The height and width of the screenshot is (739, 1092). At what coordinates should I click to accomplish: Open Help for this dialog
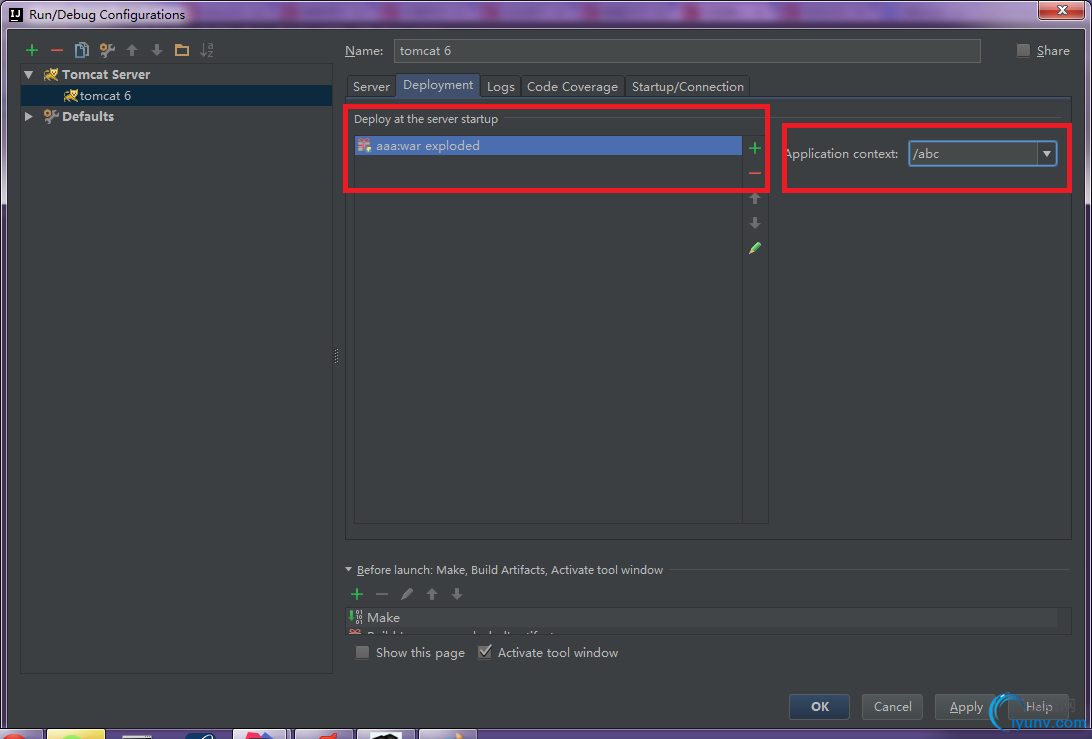pyautogui.click(x=1038, y=706)
